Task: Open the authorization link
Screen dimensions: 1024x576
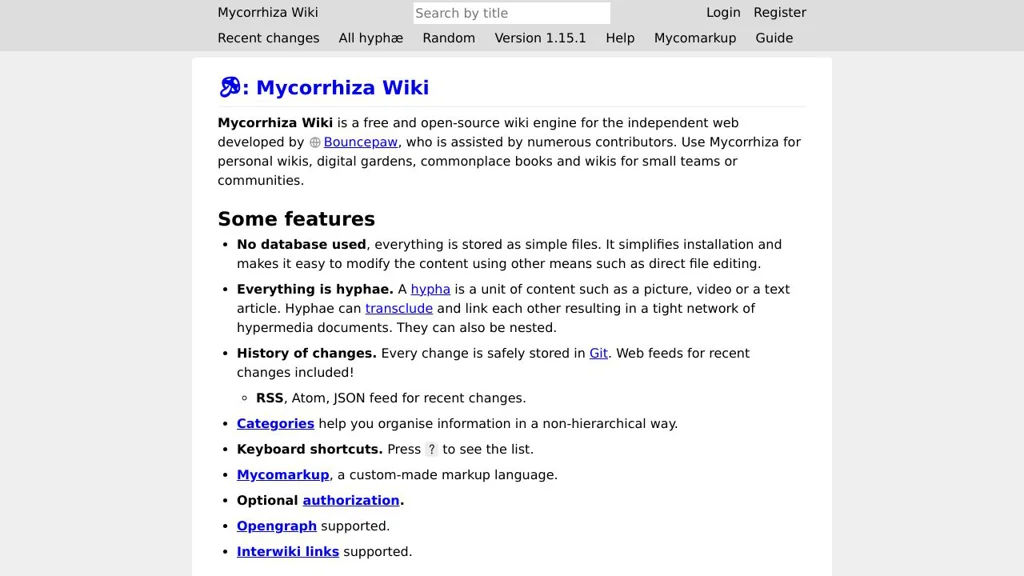Action: tap(351, 500)
